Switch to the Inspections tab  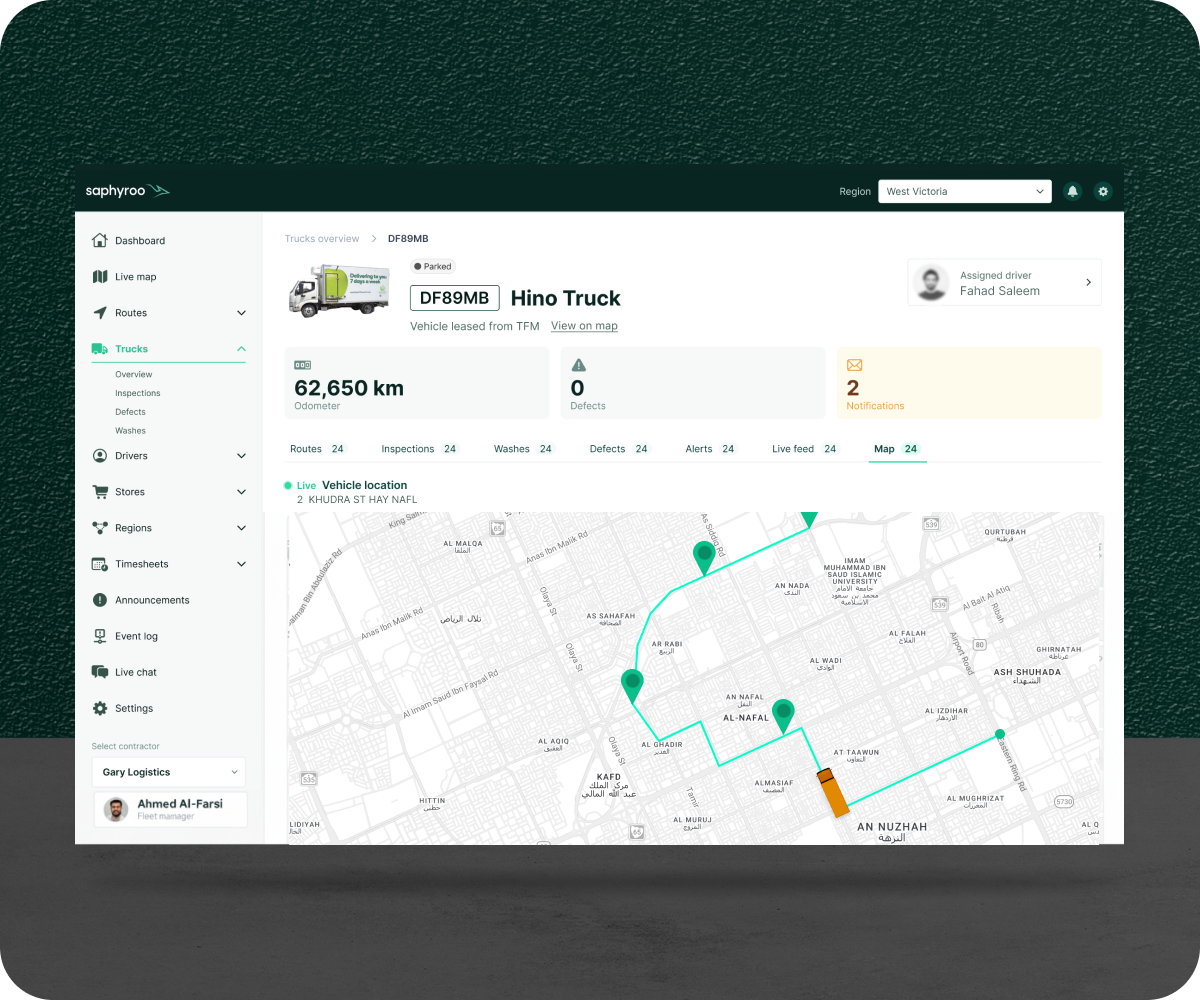[419, 449]
